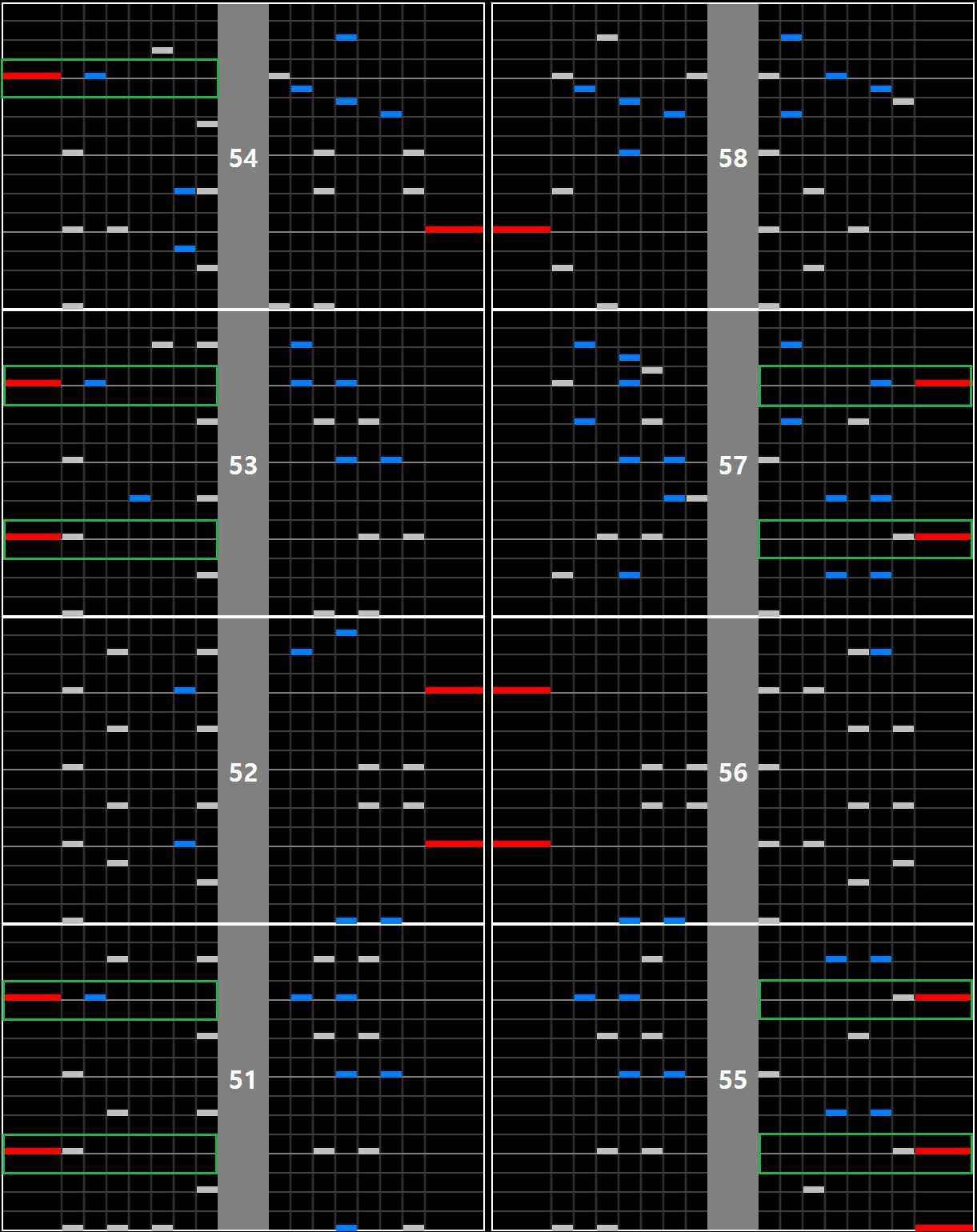Select red scratch note left of measure 58

click(522, 230)
